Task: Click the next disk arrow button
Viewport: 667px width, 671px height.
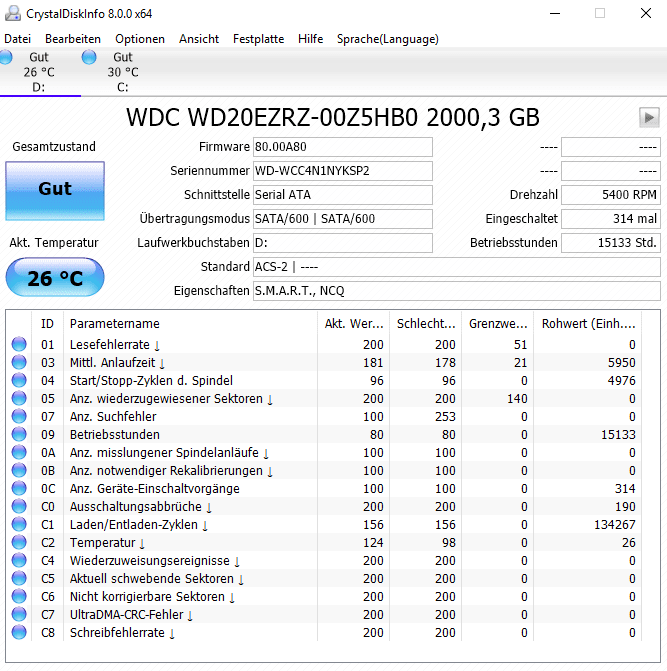Action: (649, 117)
